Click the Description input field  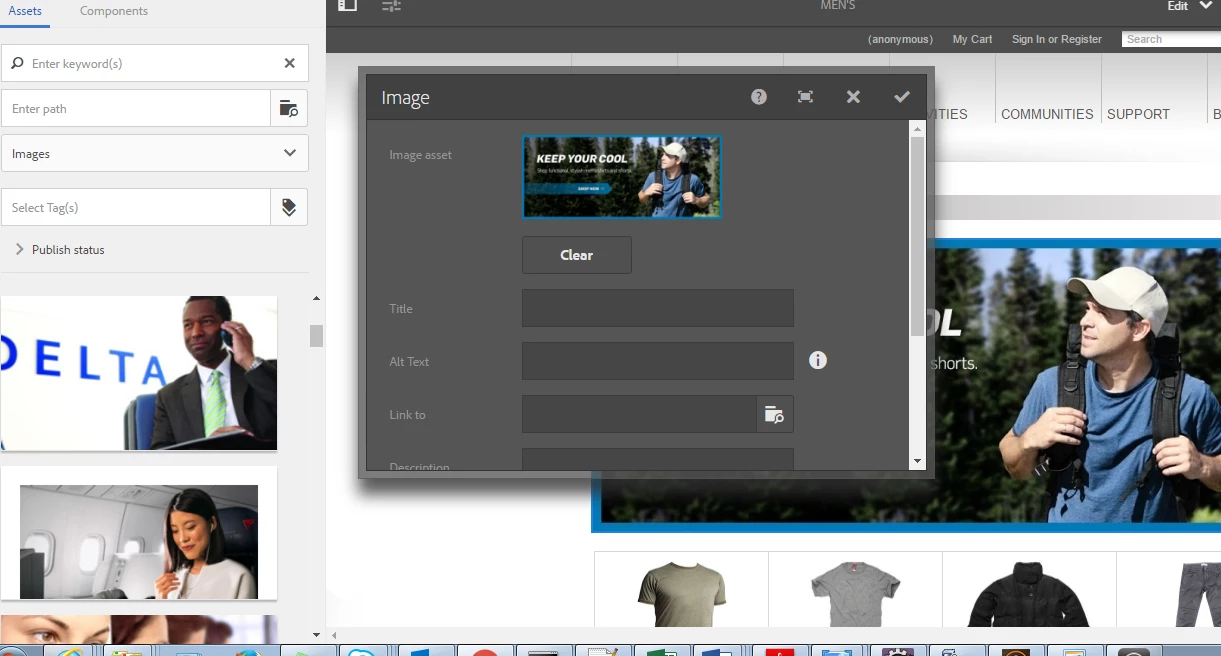[658, 459]
